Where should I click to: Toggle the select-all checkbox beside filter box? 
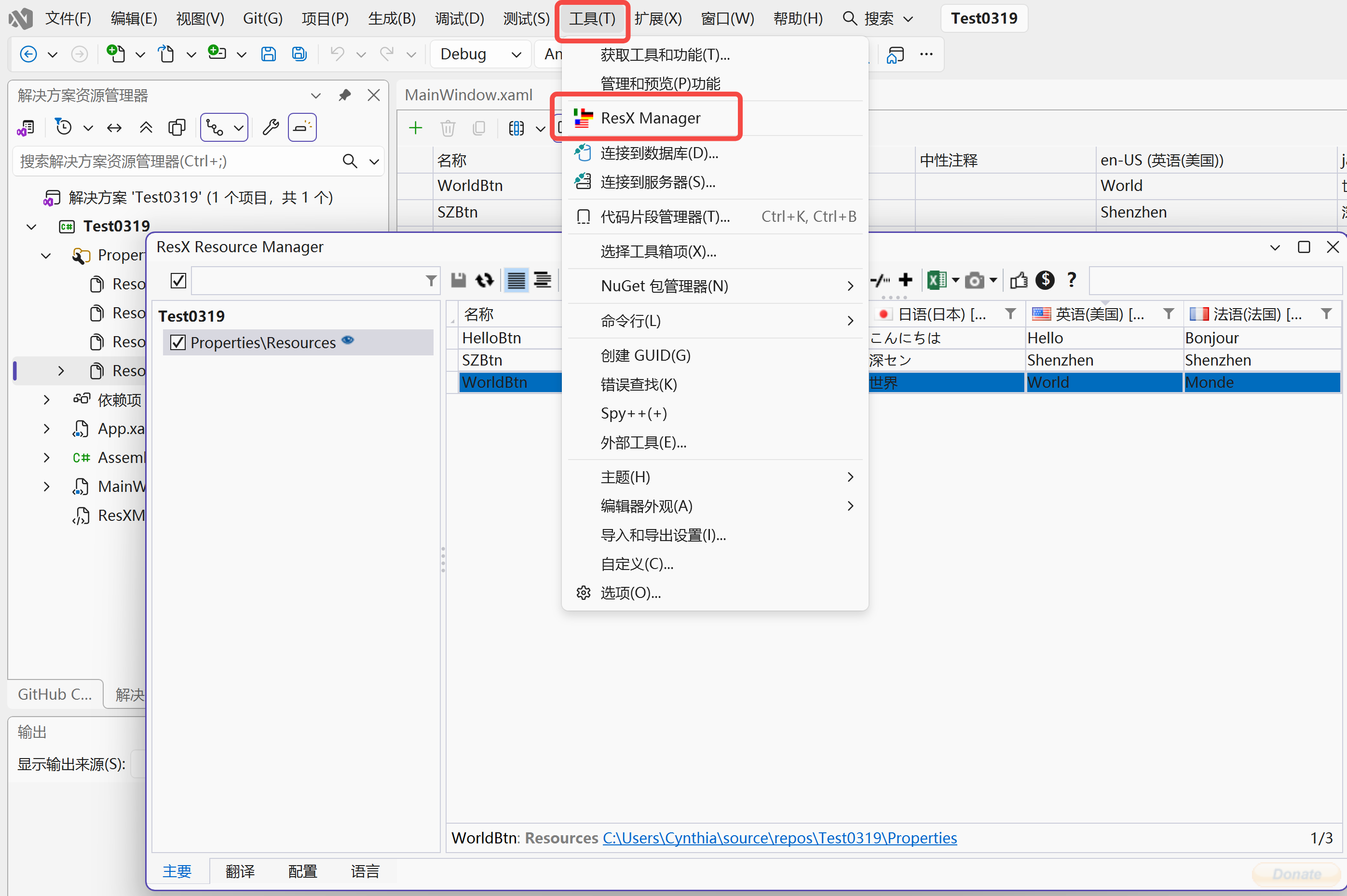coord(178,281)
